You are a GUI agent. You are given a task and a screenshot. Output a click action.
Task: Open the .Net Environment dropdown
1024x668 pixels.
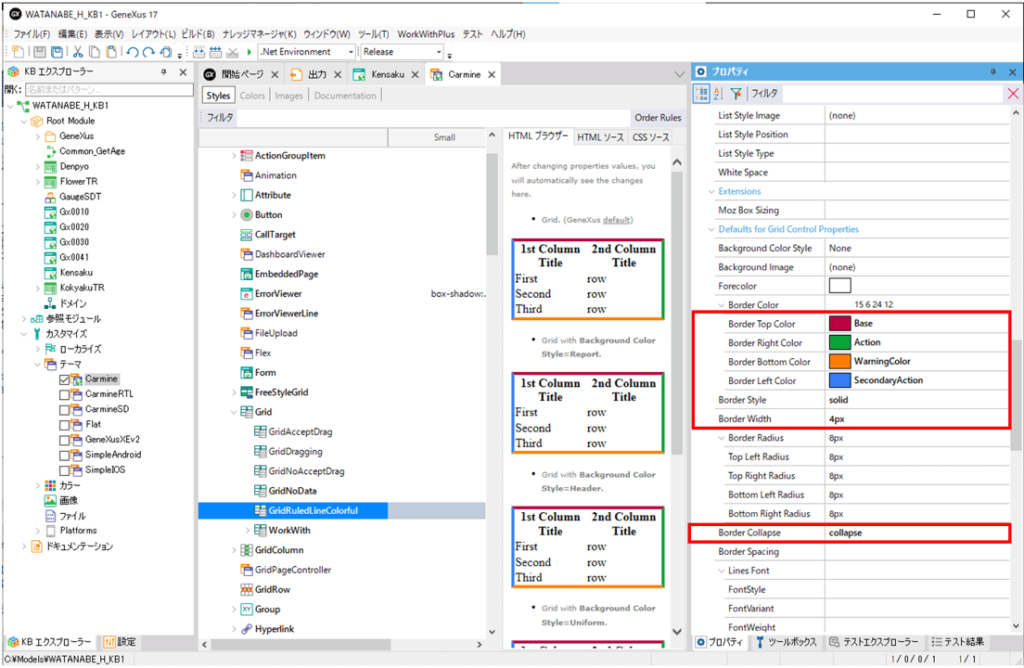351,52
